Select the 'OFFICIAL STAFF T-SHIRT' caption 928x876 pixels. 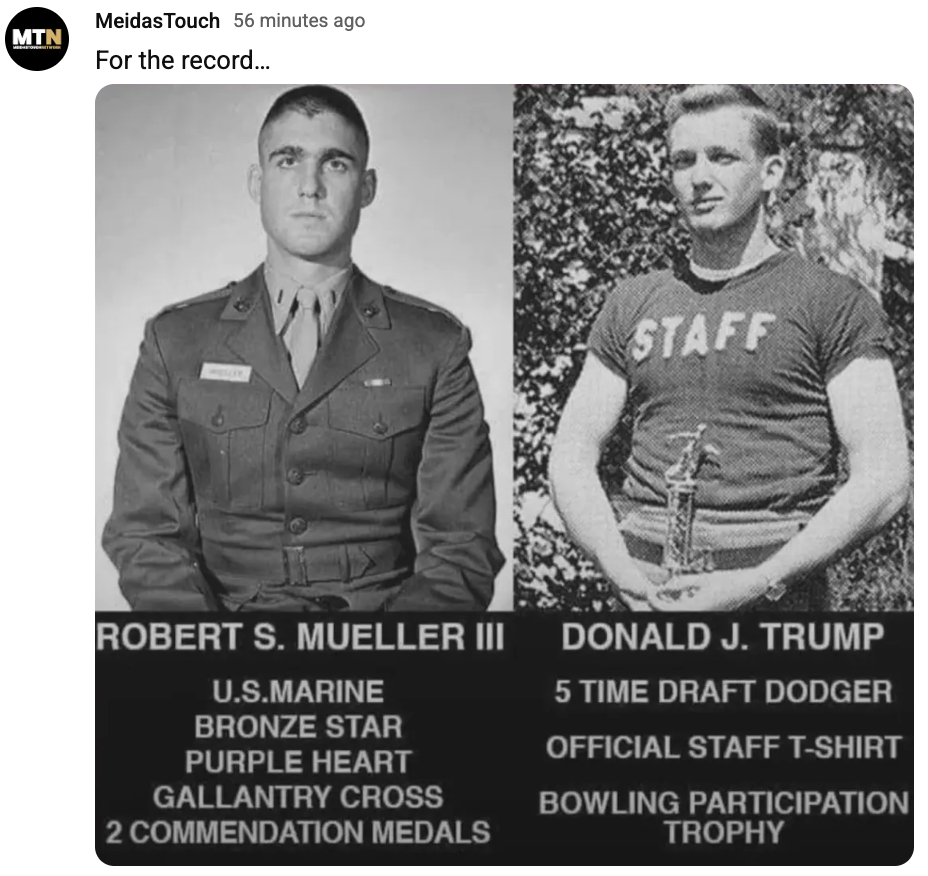[723, 747]
